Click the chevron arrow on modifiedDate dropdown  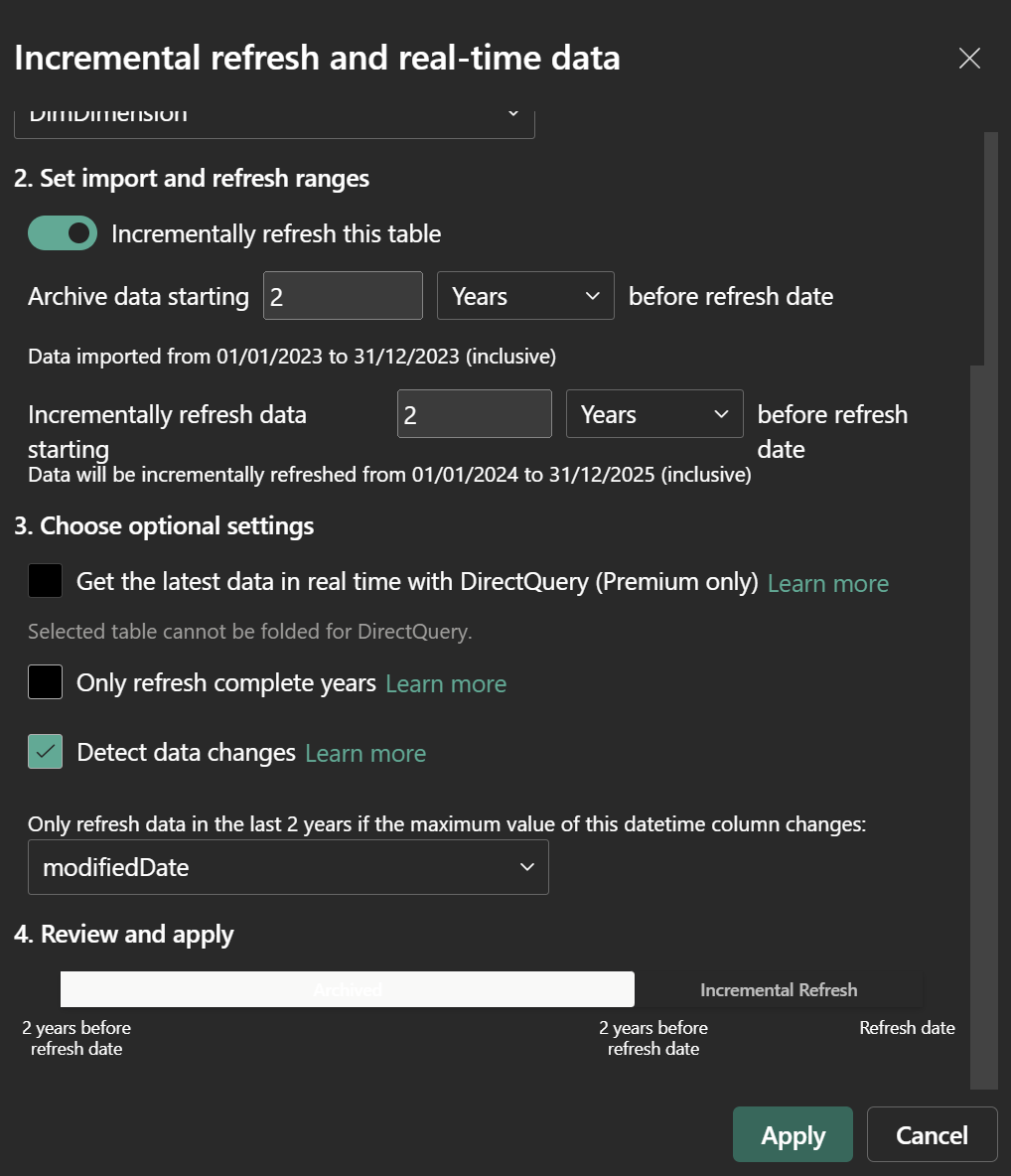pyautogui.click(x=526, y=867)
